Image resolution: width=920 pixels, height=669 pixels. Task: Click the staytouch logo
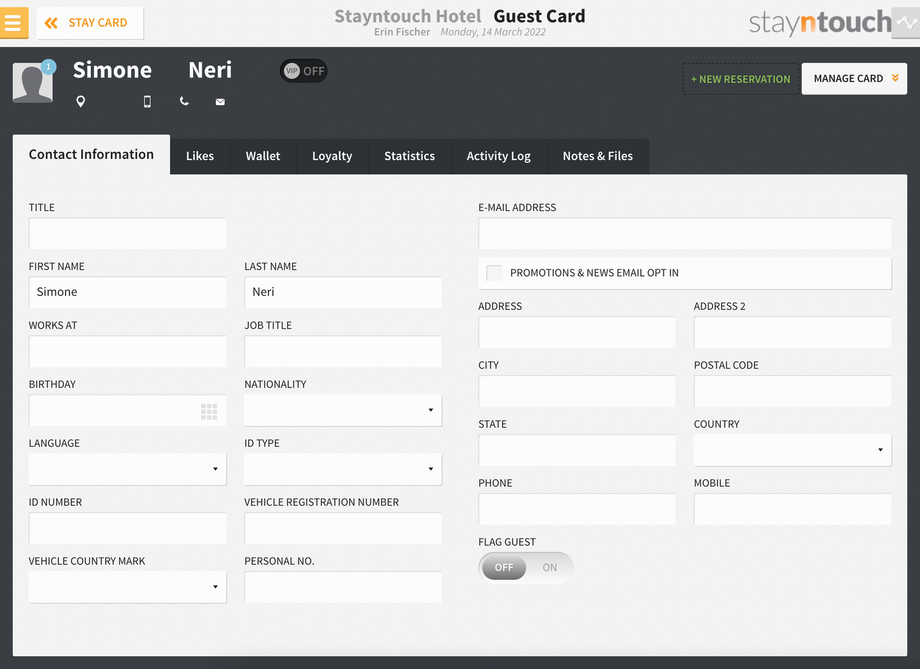click(820, 23)
